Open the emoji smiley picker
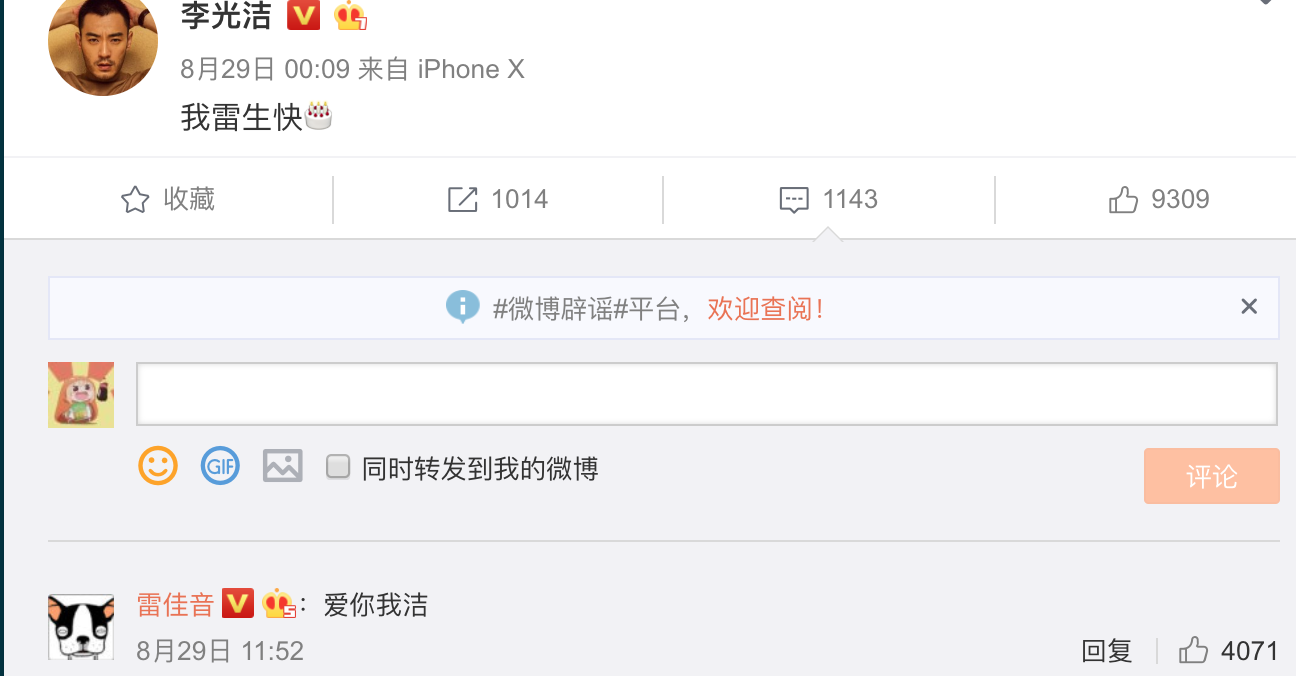 (x=158, y=466)
